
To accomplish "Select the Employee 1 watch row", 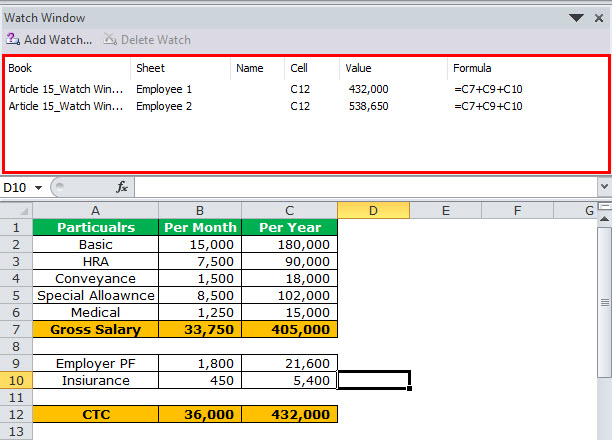I will pos(306,89).
